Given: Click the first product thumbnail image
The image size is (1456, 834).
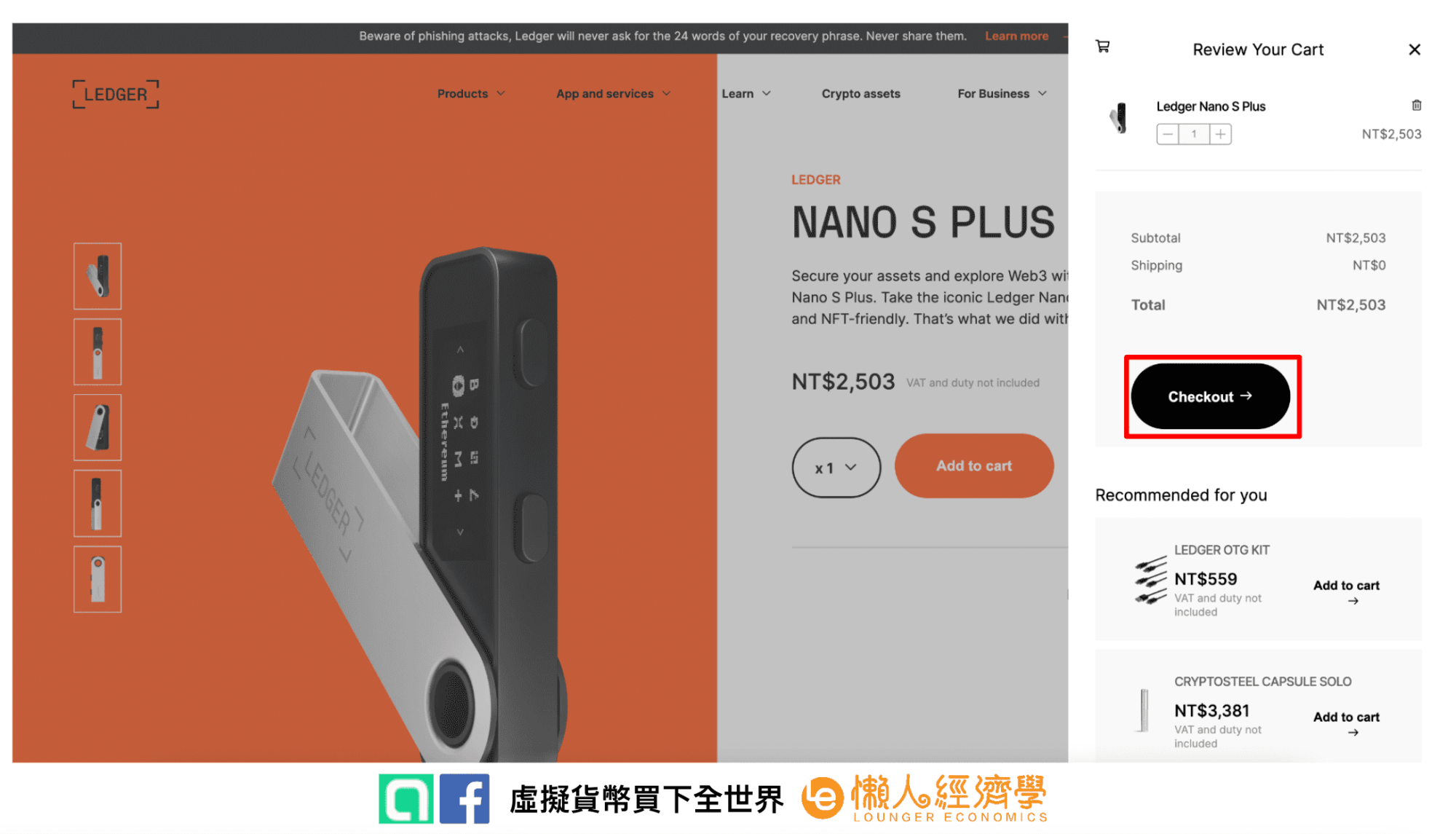Looking at the screenshot, I should coord(97,275).
